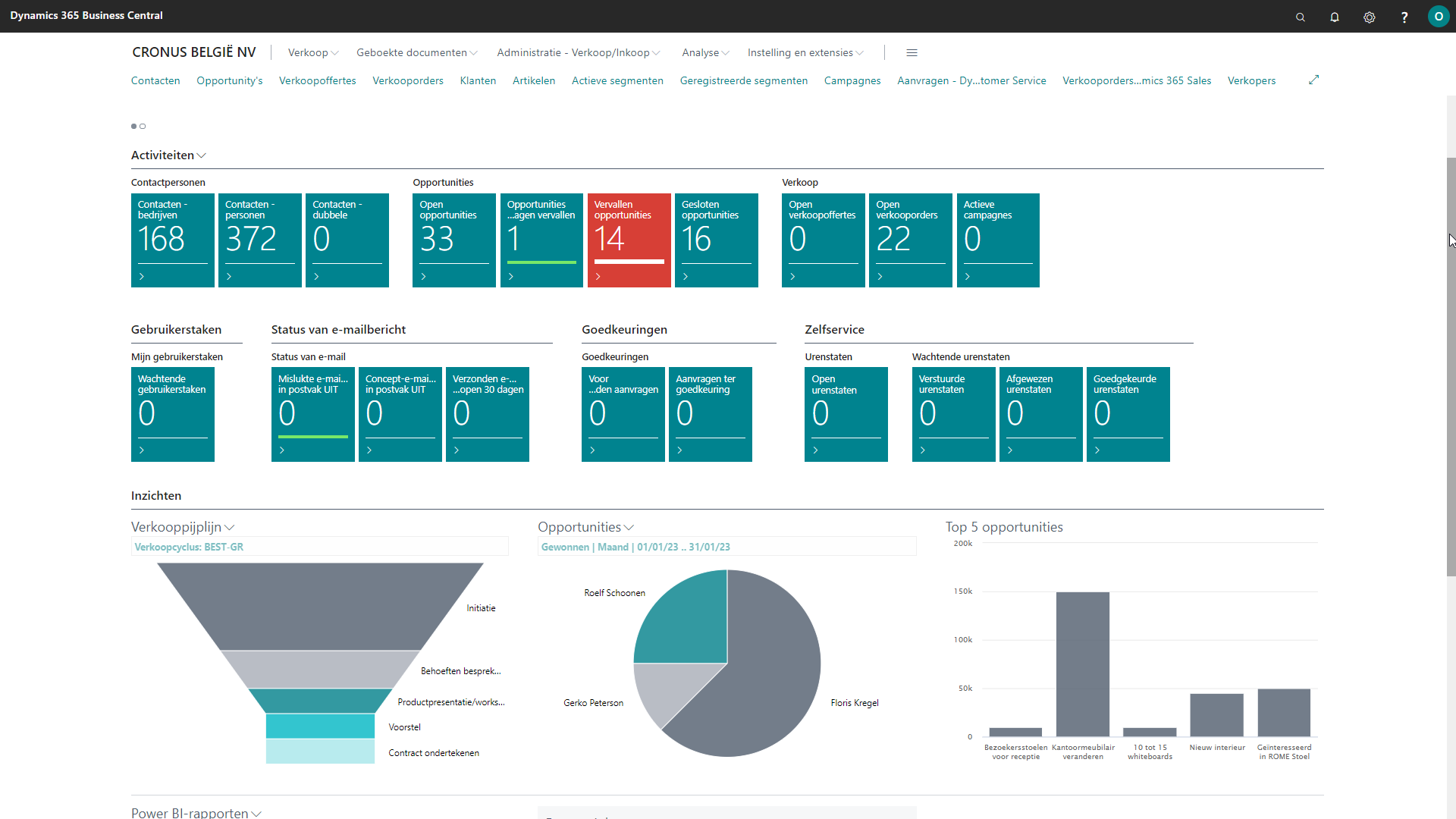1456x819 pixels.
Task: Click the Contacten link in navigation
Action: 156,80
